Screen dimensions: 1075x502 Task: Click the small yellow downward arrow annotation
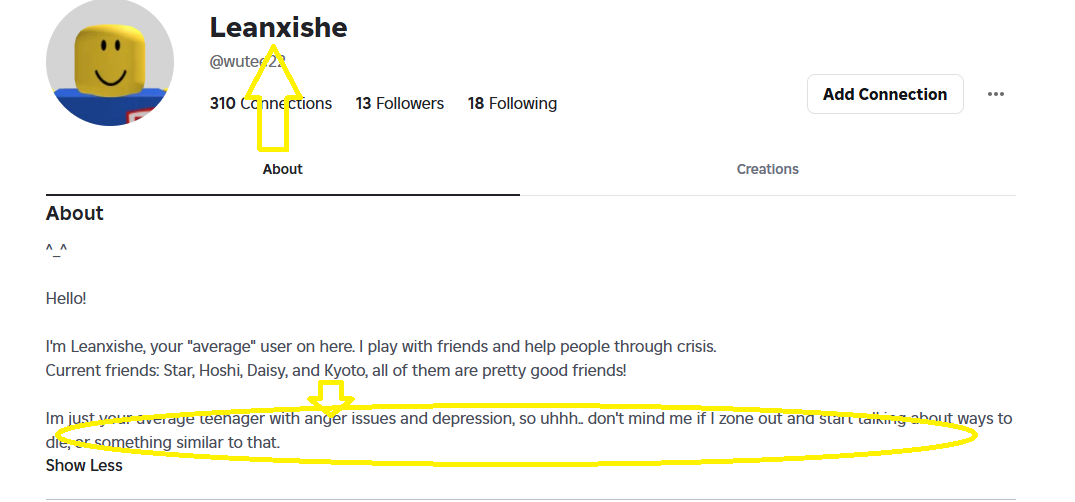pos(330,397)
